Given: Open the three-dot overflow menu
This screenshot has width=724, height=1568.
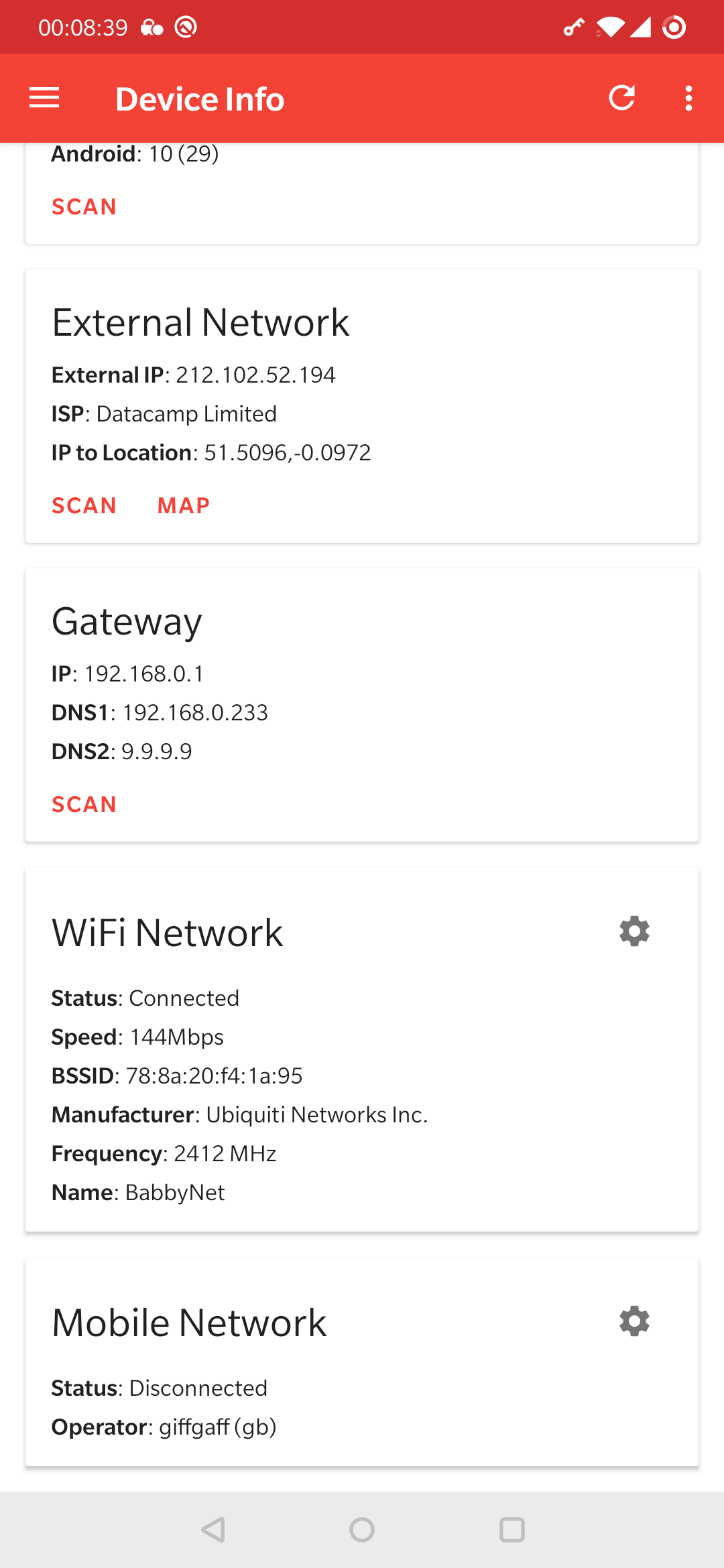Looking at the screenshot, I should [x=688, y=98].
